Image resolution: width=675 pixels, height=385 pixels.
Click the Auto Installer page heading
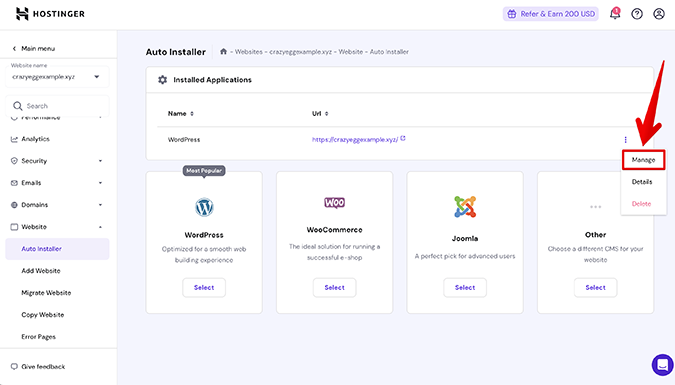point(176,52)
